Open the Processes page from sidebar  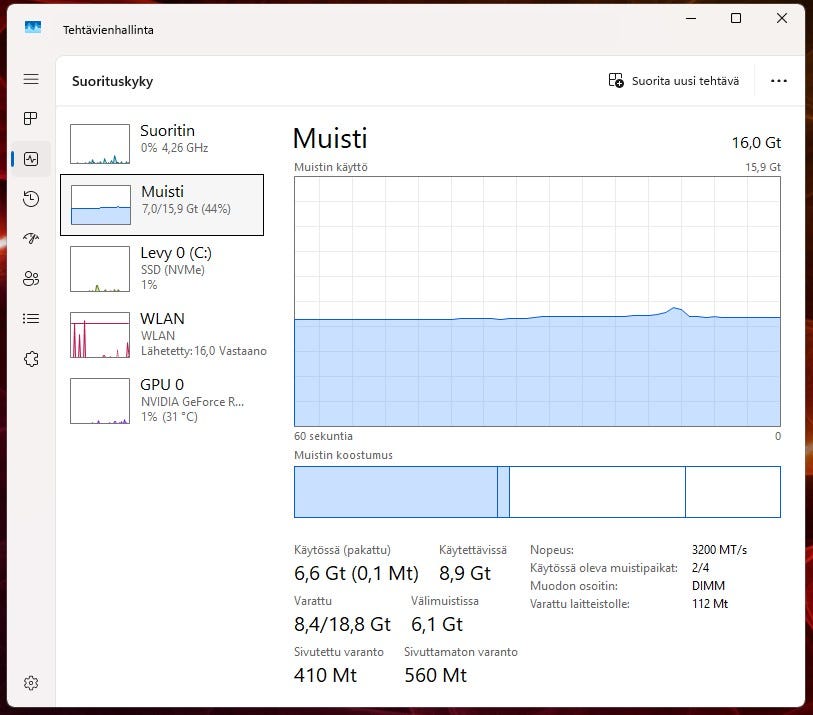tap(31, 119)
